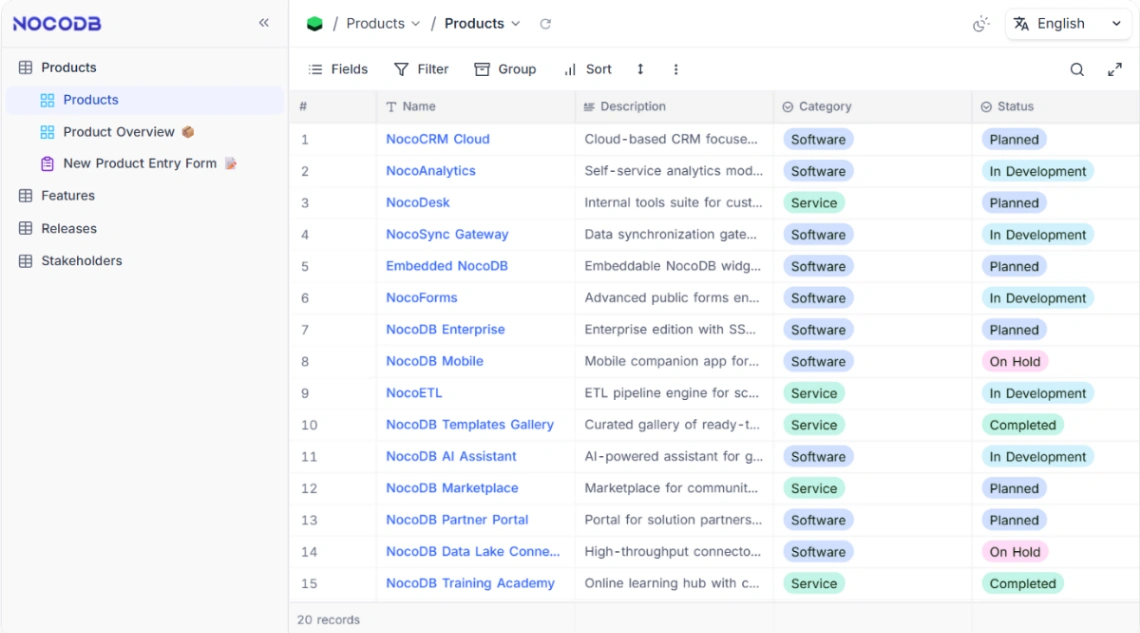Open the NocoDB Enterprise record link

coord(446,329)
